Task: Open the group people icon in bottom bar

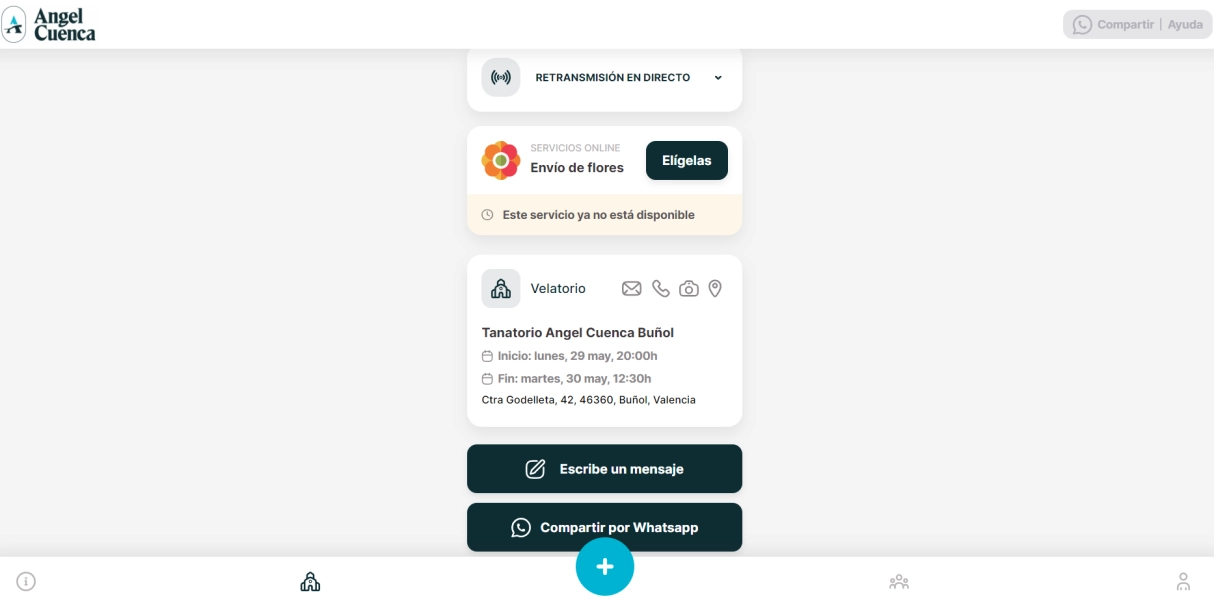Action: point(899,581)
